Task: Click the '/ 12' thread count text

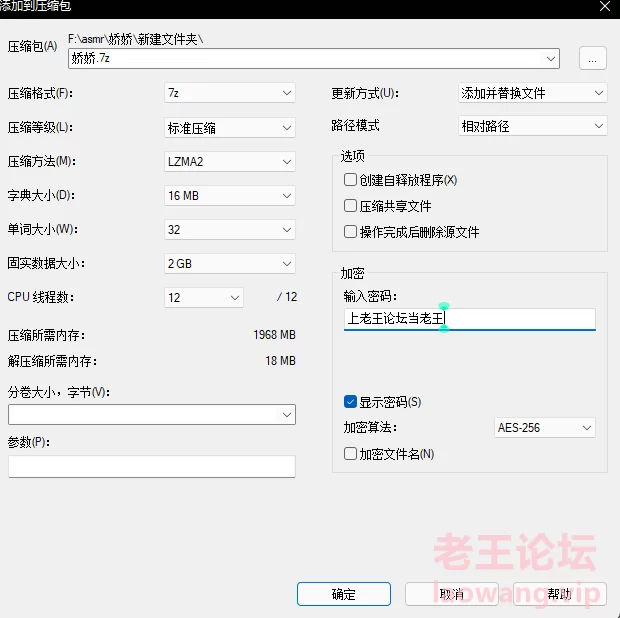Action: tap(287, 297)
